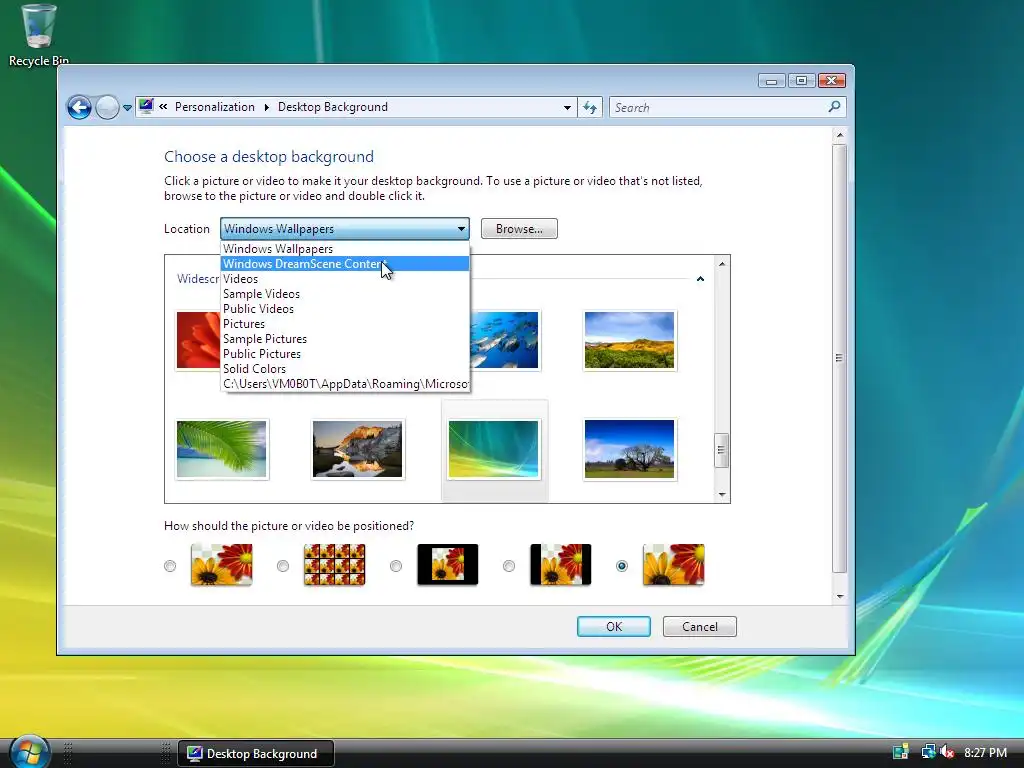Choose Windows DreamScene Content option
This screenshot has width=1024, height=768.
click(345, 264)
